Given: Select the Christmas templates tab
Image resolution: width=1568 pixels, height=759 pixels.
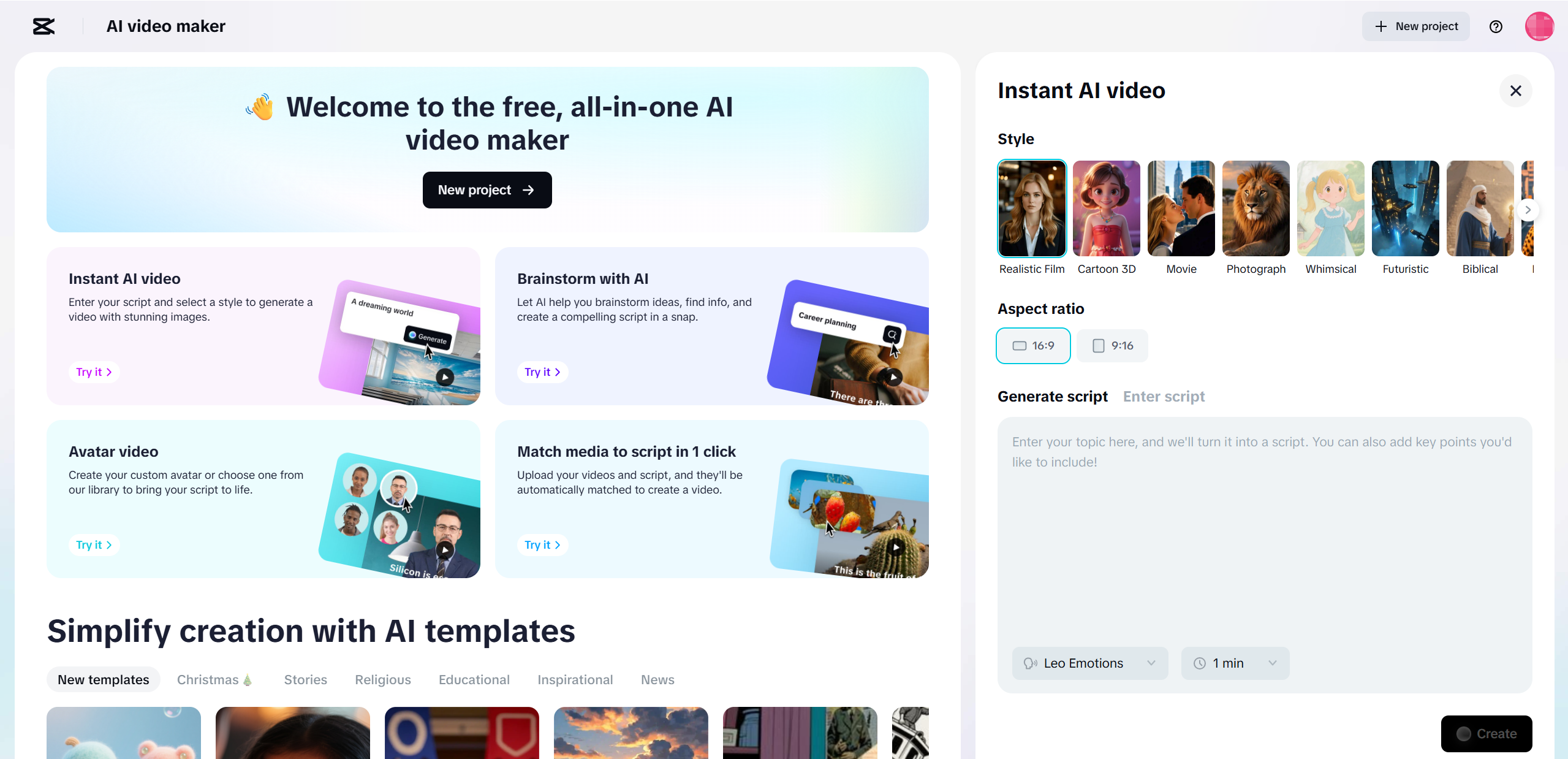Looking at the screenshot, I should (214, 680).
